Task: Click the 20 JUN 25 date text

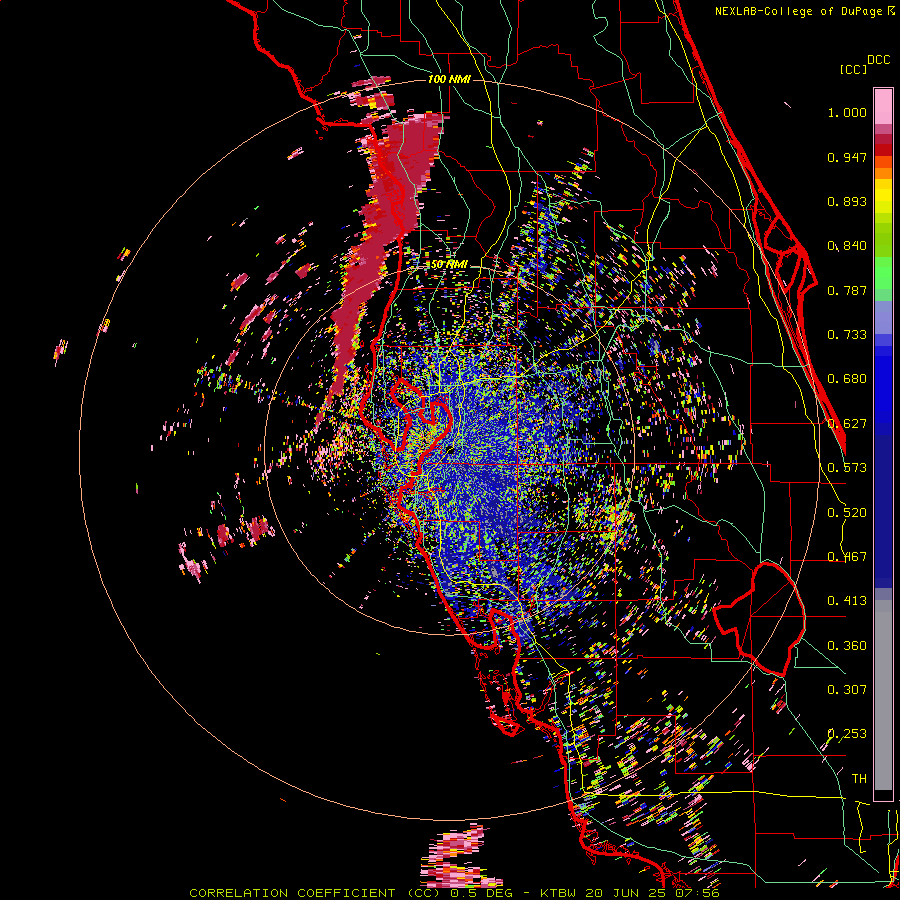Action: [627, 893]
